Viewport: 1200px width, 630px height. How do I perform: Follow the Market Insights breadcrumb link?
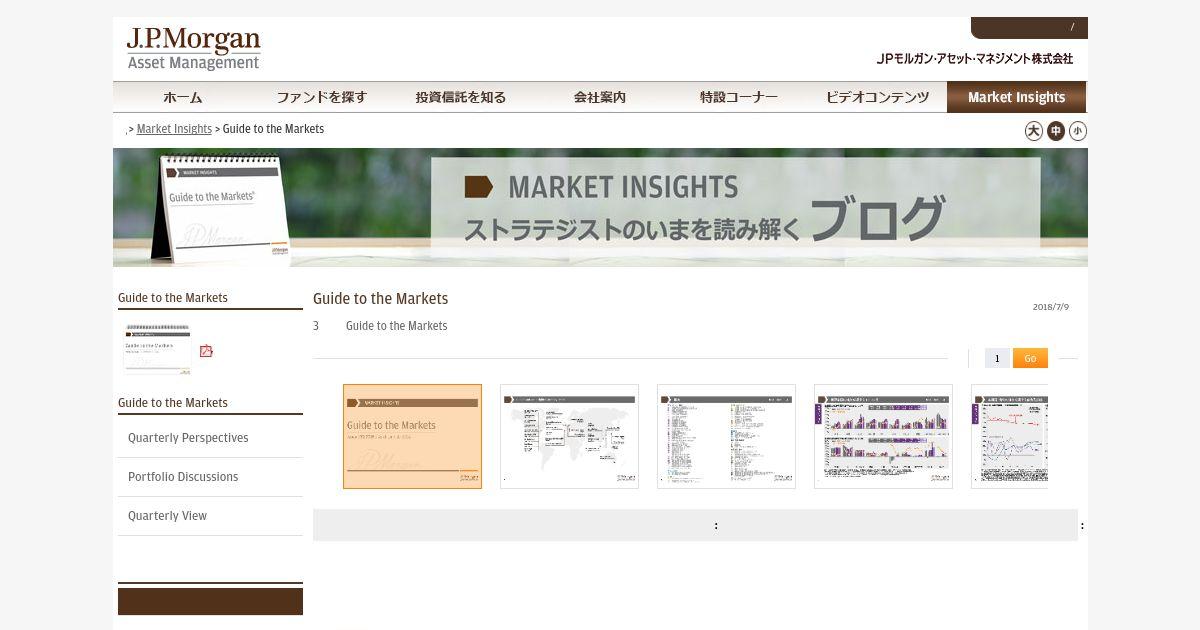tap(174, 129)
